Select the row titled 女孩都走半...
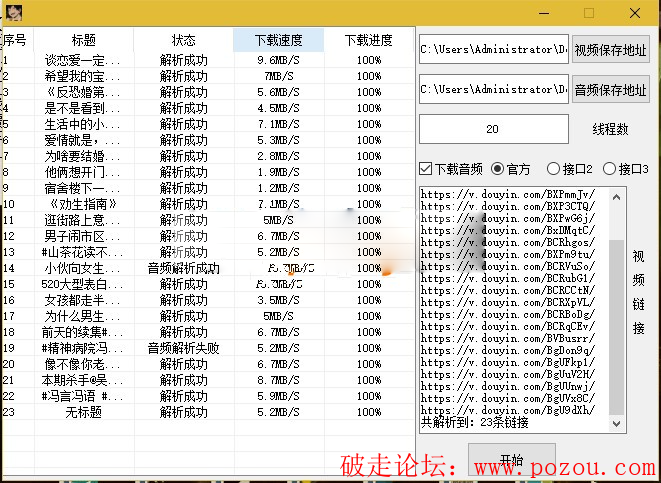The height and width of the screenshot is (483, 661). [x=209, y=301]
